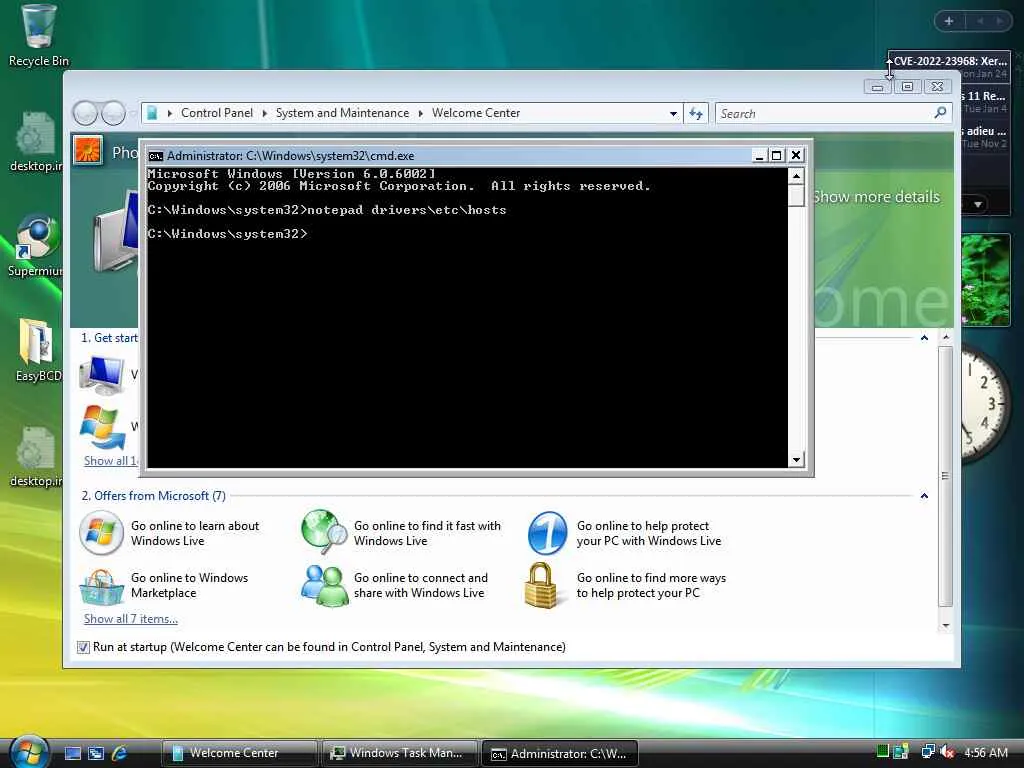Screen dimensions: 1024x768
Task: Collapse Offers from Microsoft section chevron
Action: (x=924, y=496)
